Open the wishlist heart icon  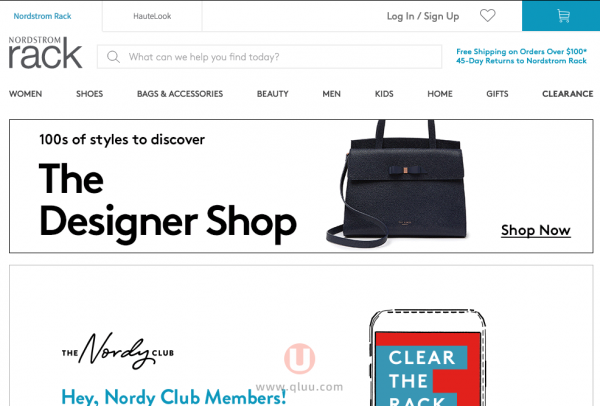488,16
